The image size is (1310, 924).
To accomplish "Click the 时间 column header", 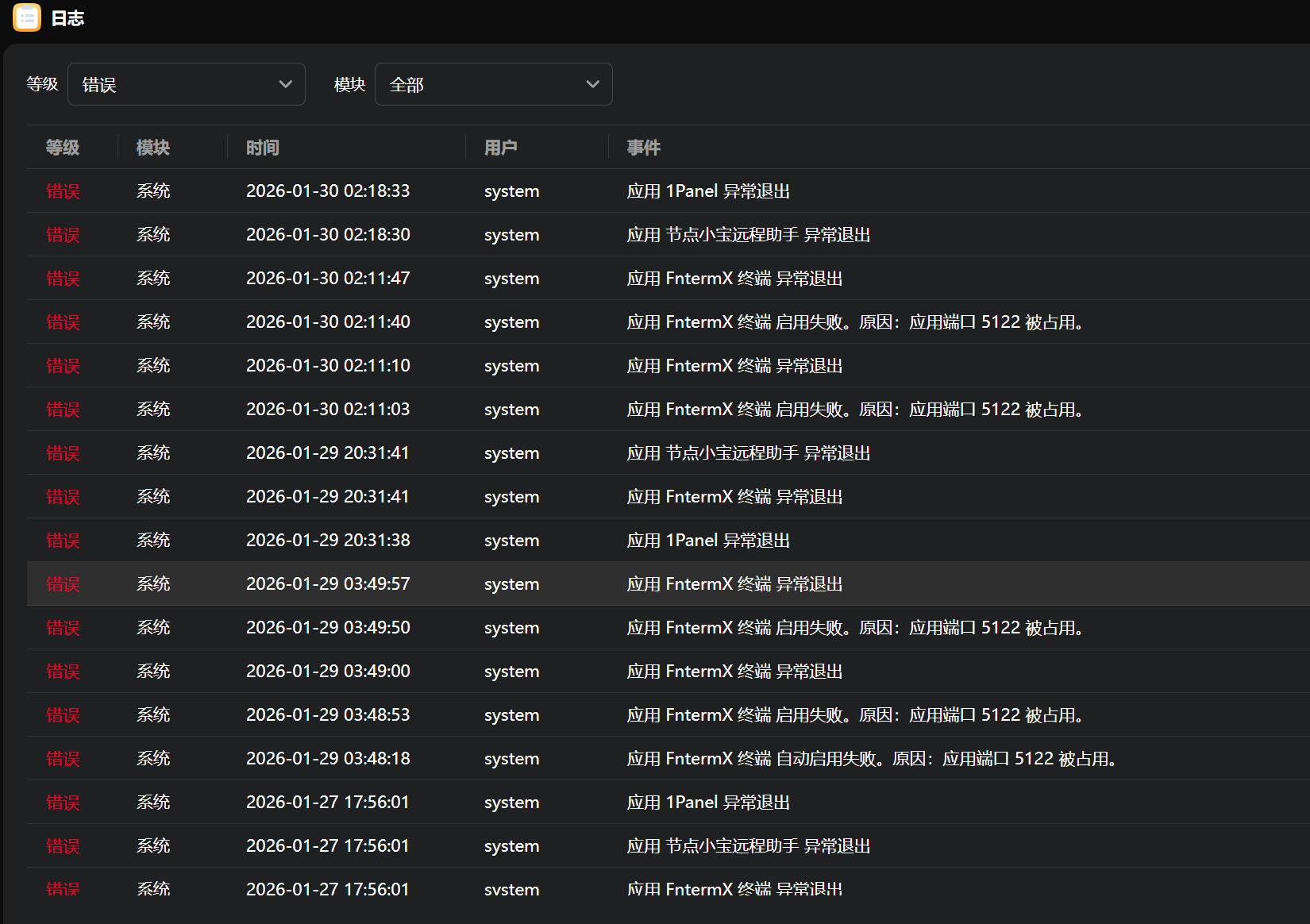I will [263, 148].
